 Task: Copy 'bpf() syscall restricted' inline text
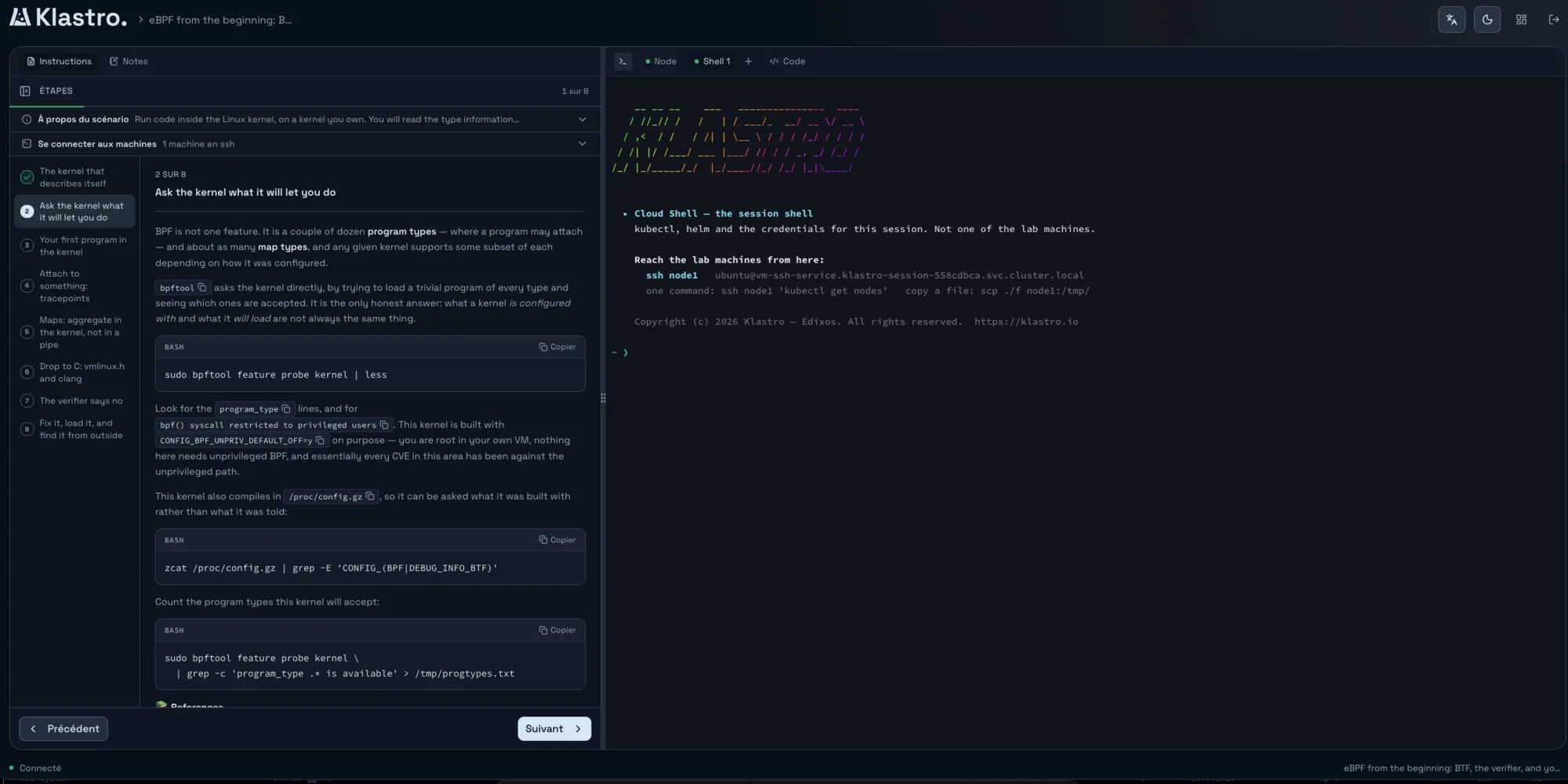click(384, 425)
